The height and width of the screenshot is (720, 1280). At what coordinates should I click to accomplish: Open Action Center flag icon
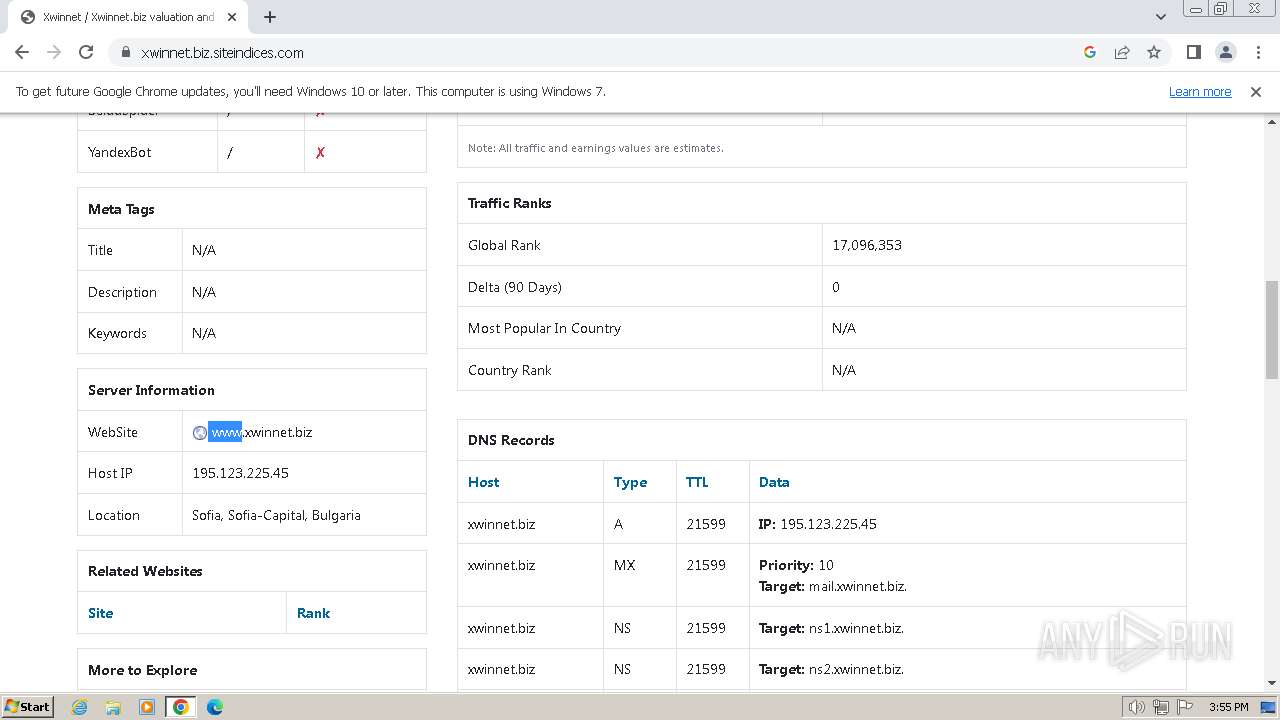[x=1184, y=707]
